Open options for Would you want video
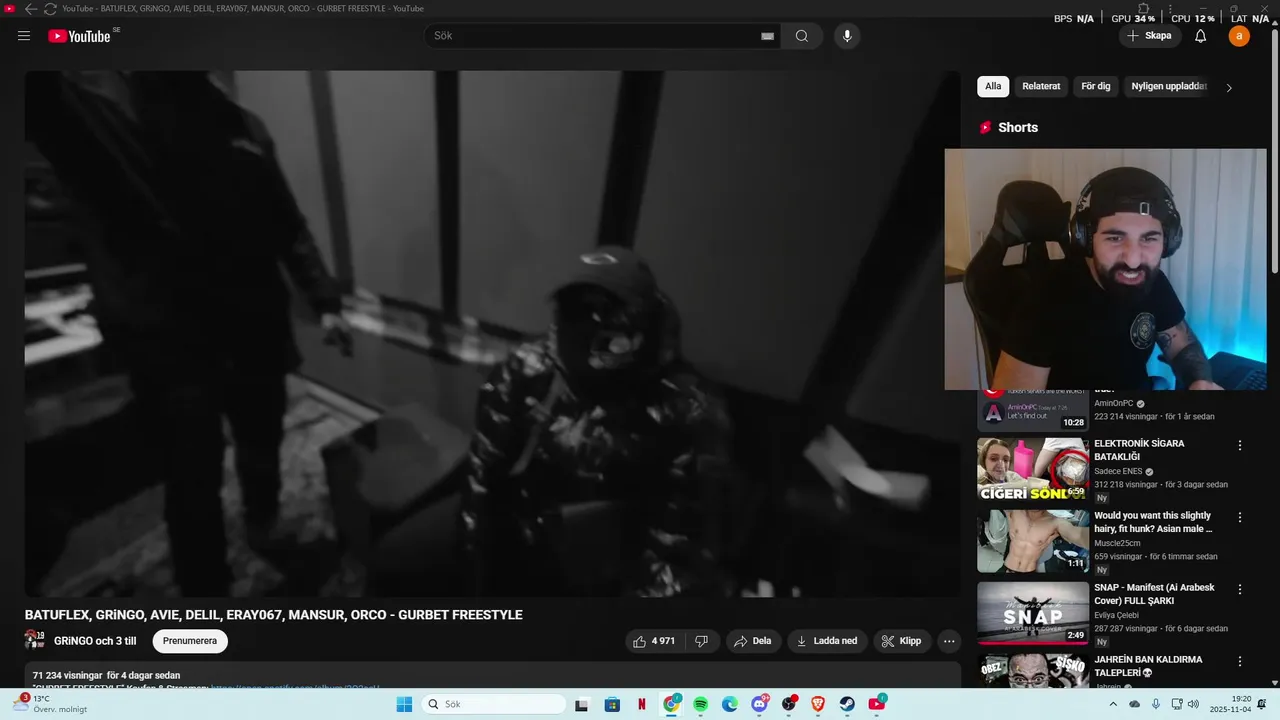Screen dimensions: 1280x720 click(1240, 518)
